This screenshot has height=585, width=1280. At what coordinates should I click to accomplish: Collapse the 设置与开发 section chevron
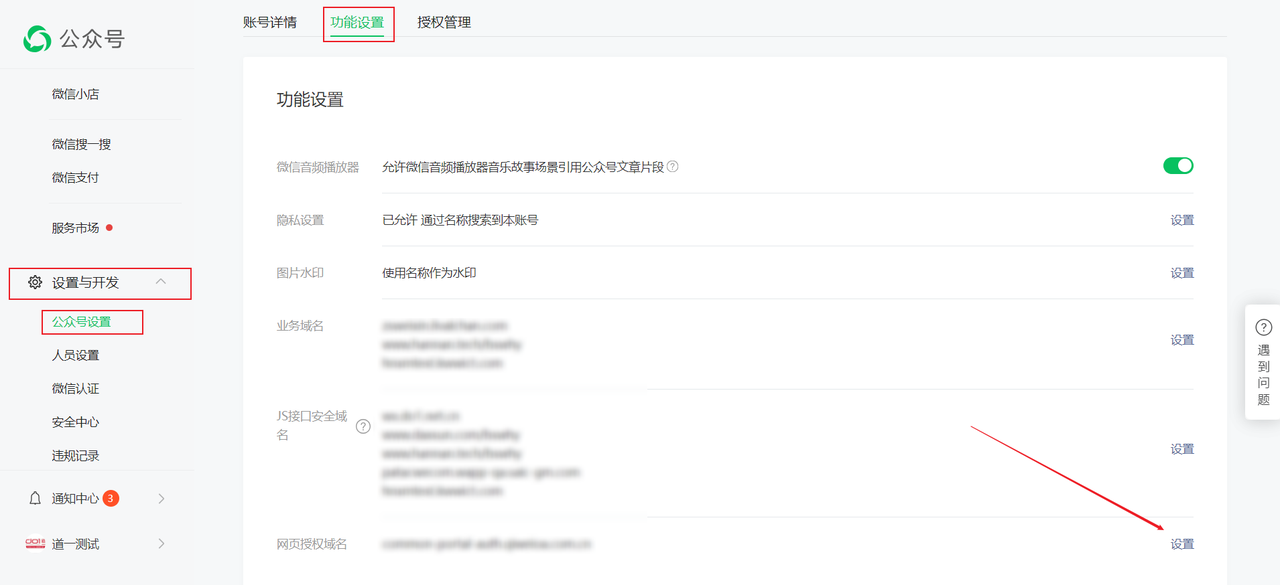(162, 283)
